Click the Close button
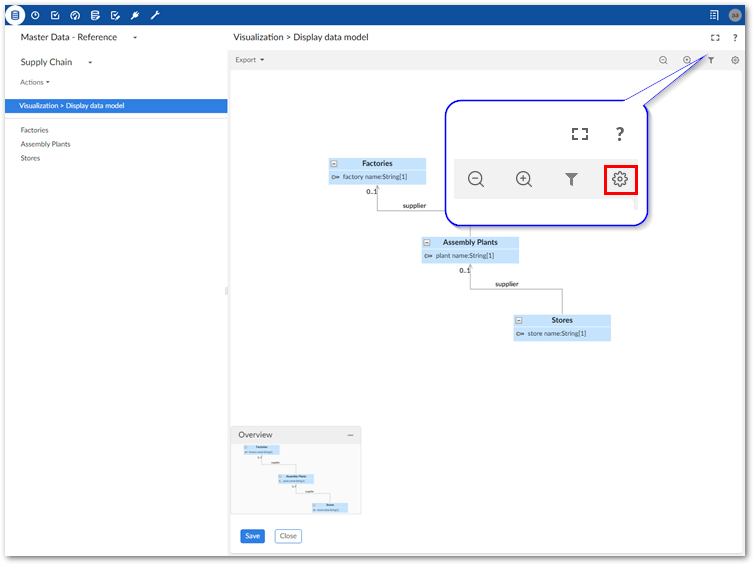 click(x=288, y=536)
